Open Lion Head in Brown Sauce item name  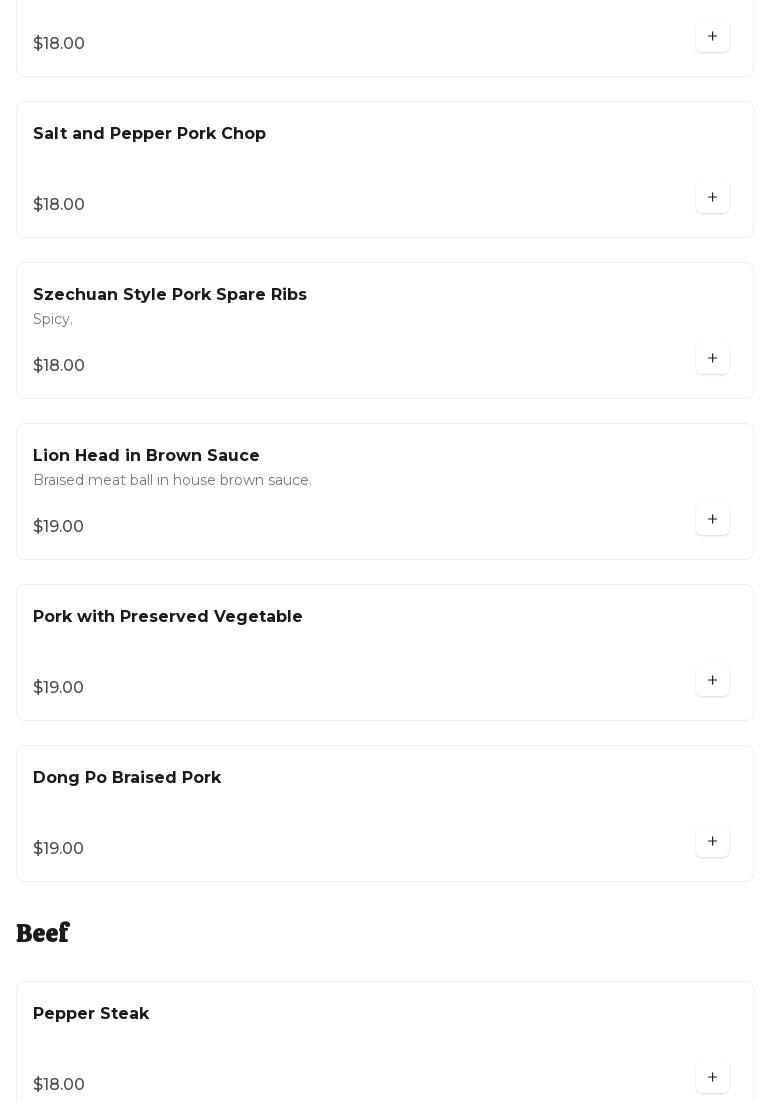[x=146, y=456]
